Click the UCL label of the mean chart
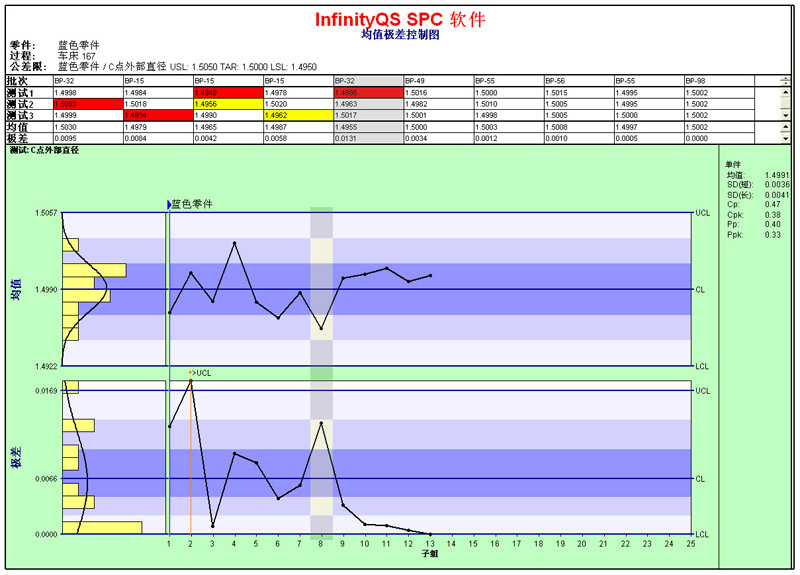 [703, 213]
